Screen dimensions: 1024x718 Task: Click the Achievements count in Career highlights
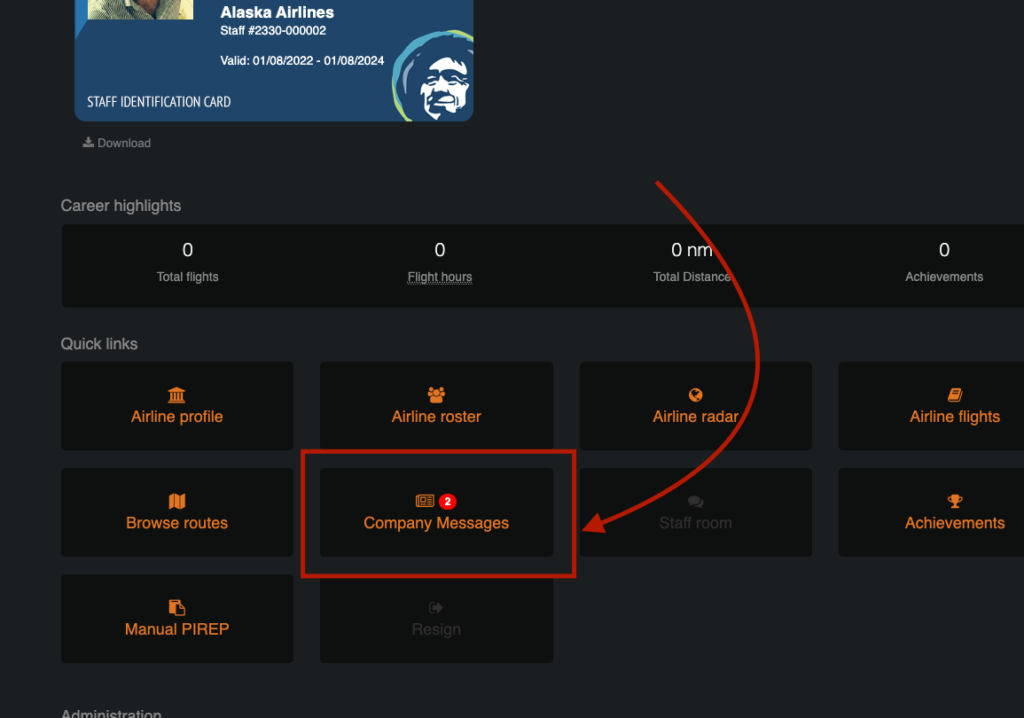pyautogui.click(x=944, y=250)
